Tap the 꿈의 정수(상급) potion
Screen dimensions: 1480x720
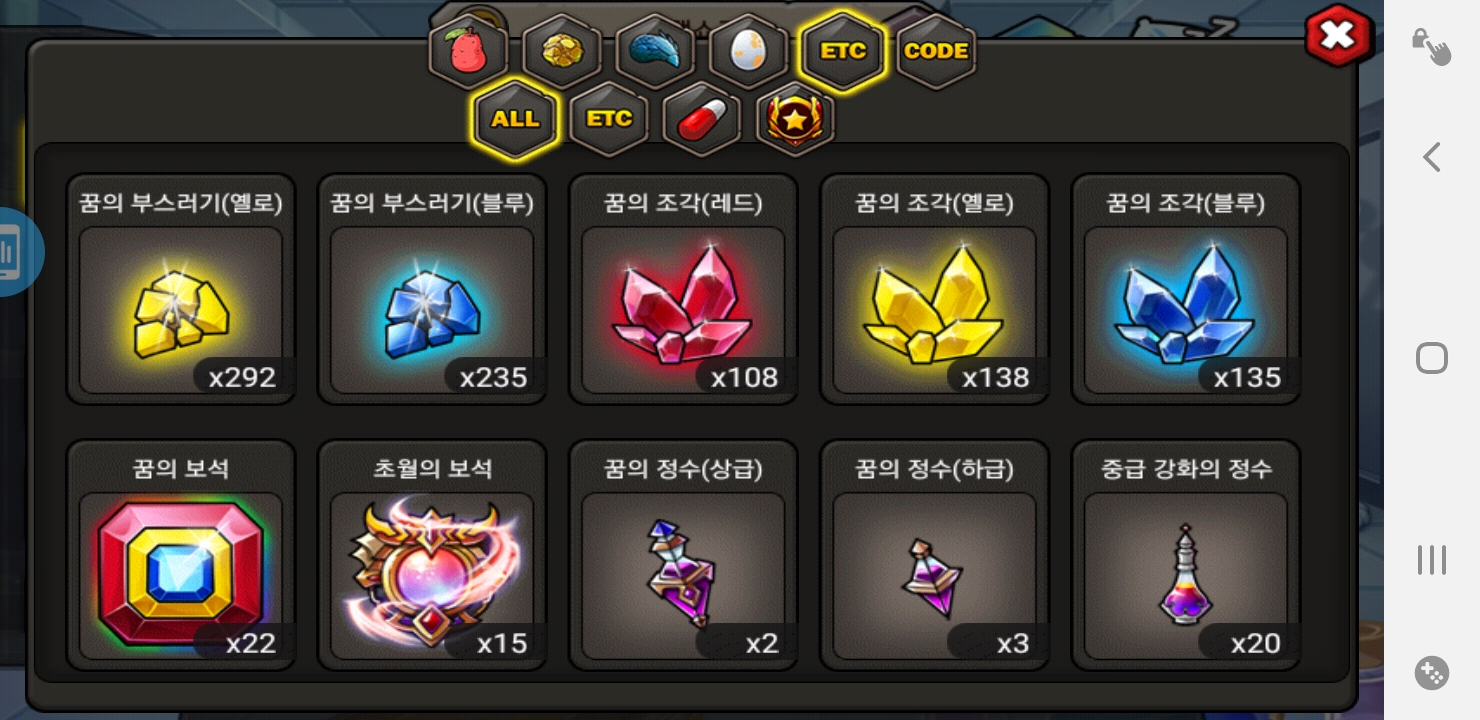click(683, 555)
